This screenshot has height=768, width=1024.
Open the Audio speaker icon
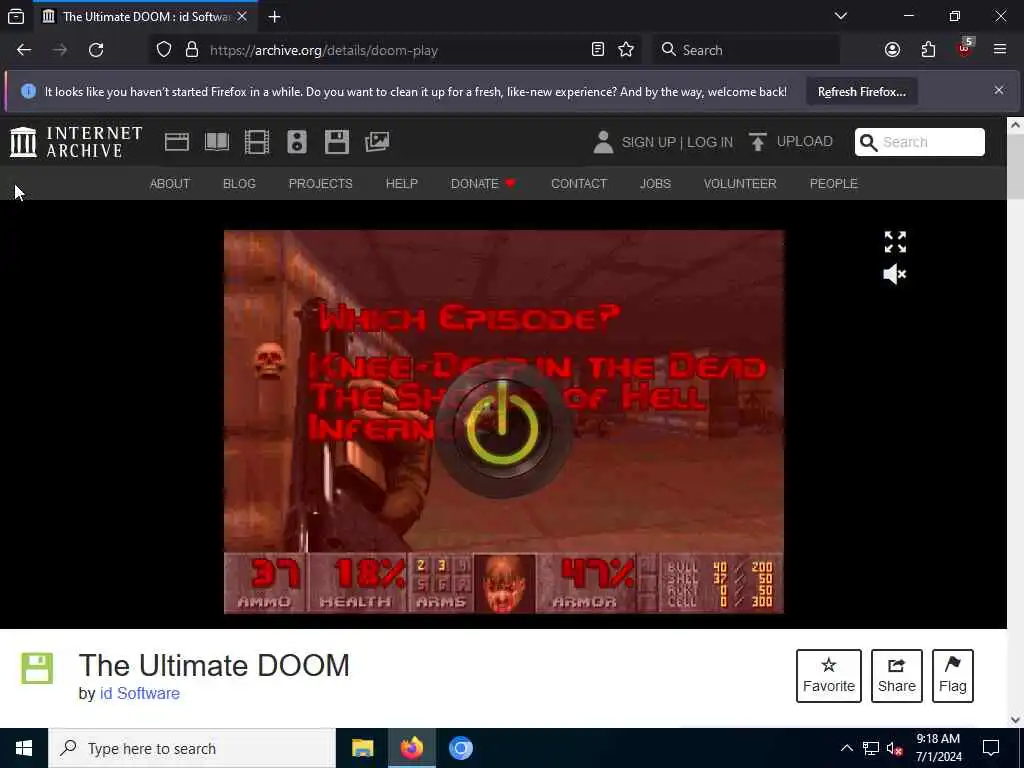(296, 142)
